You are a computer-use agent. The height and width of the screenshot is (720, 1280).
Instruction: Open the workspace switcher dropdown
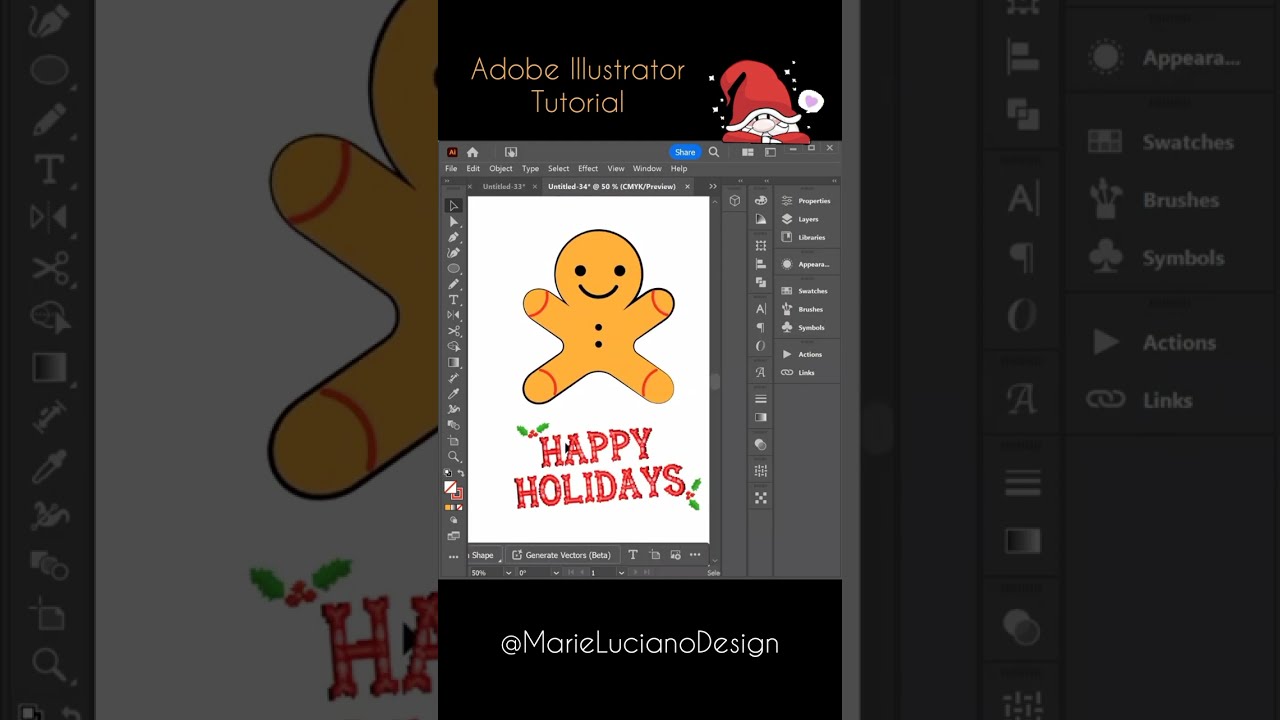770,152
